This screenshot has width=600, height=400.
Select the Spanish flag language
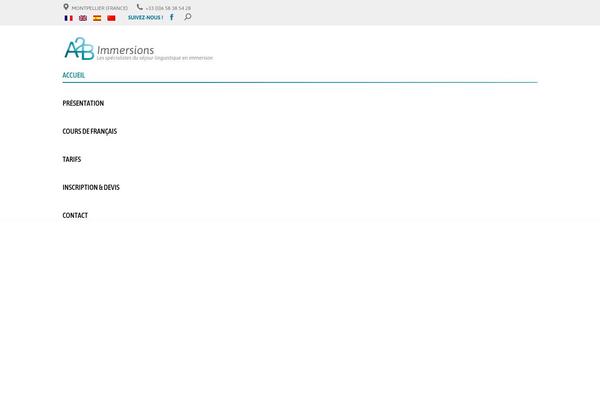tap(97, 18)
